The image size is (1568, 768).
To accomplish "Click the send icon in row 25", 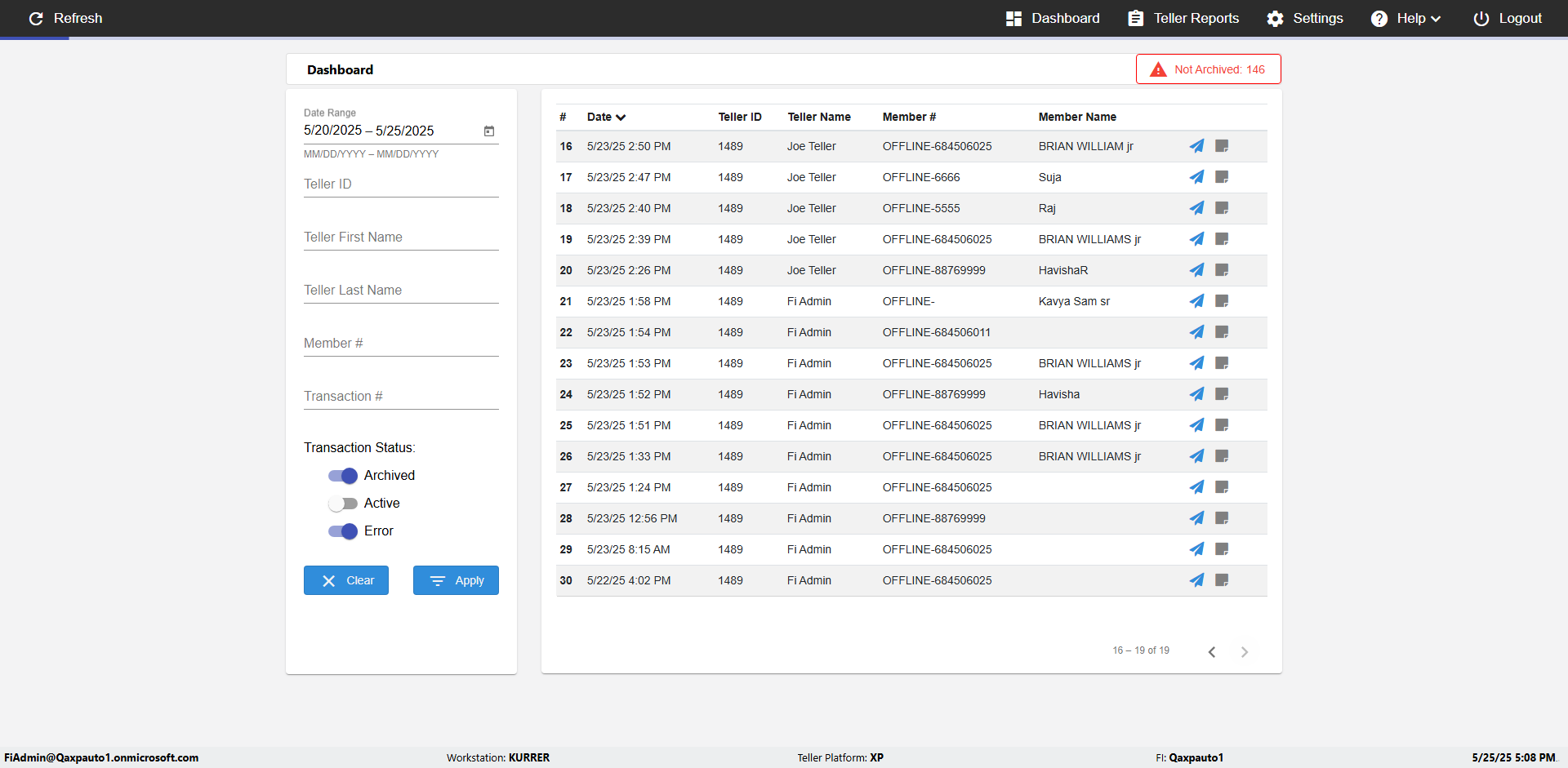I will (x=1196, y=425).
